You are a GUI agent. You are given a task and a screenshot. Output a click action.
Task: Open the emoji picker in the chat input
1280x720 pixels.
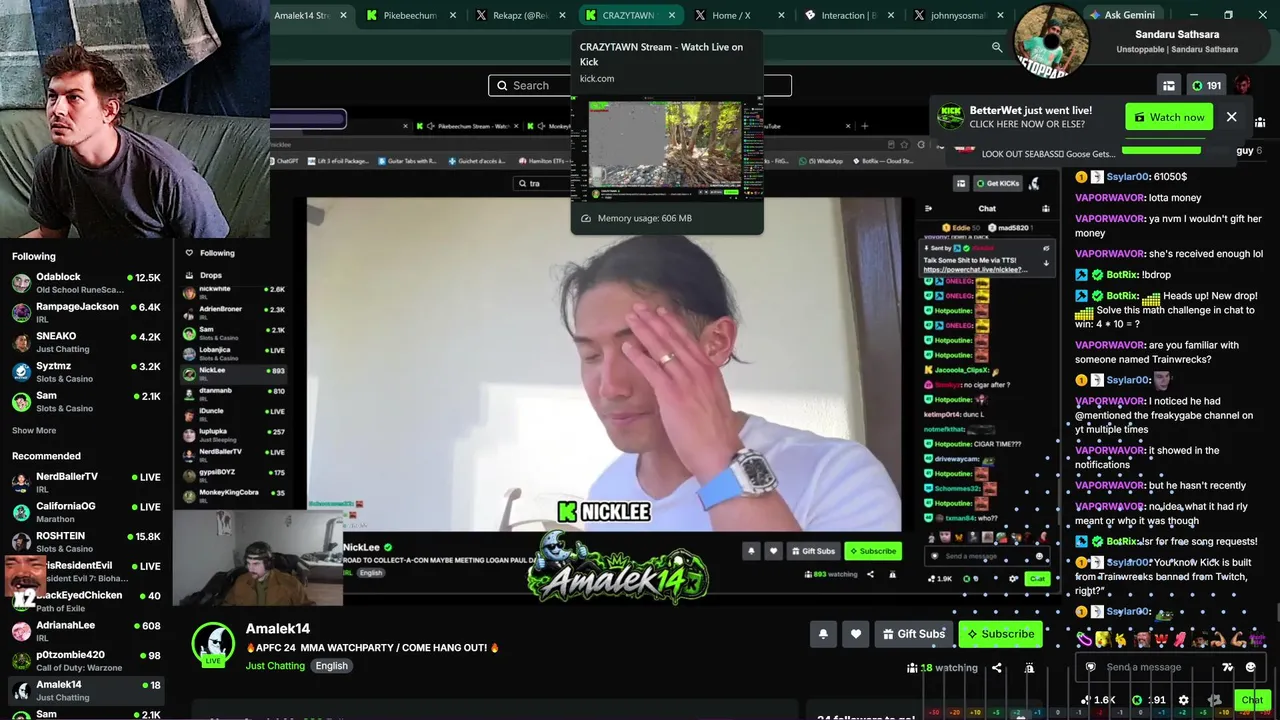click(x=1250, y=667)
